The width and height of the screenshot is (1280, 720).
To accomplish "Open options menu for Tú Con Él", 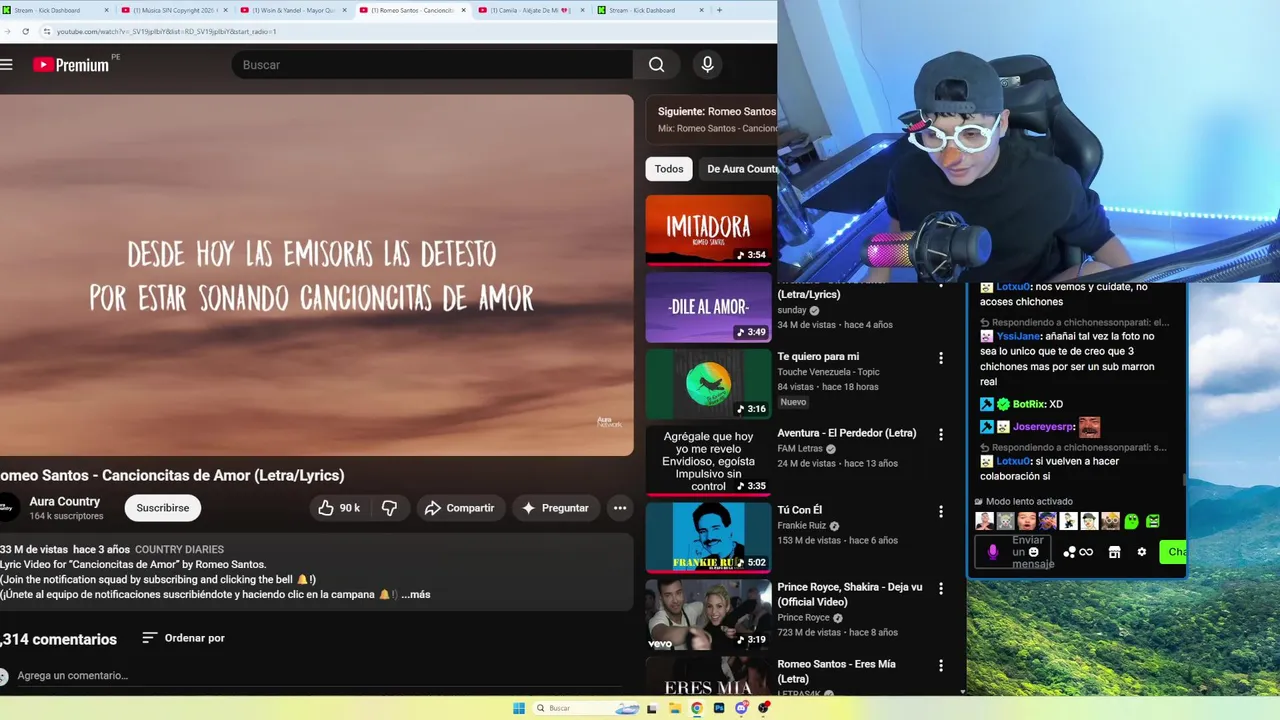I will [940, 512].
